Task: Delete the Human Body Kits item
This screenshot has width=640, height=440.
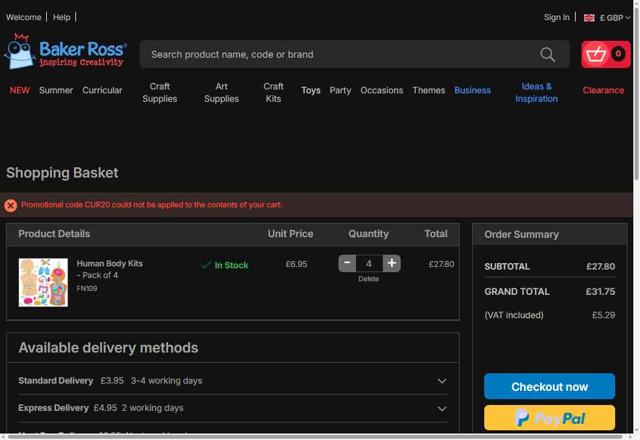Action: (369, 279)
